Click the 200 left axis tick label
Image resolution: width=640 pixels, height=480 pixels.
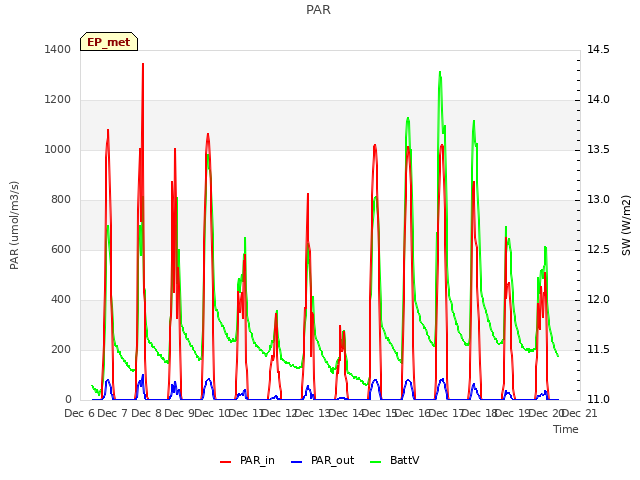tap(61, 349)
